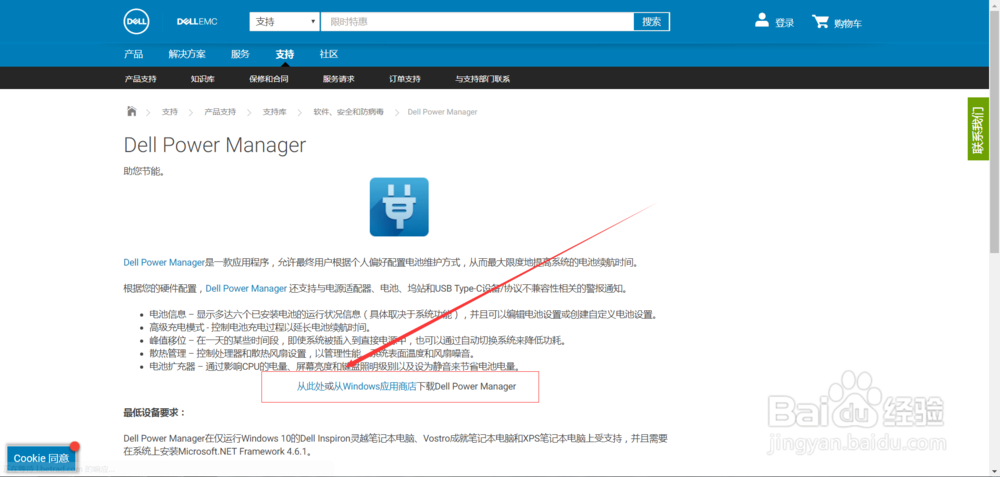
Task: Click the 从Windows应用商店 link
Action: 375,386
